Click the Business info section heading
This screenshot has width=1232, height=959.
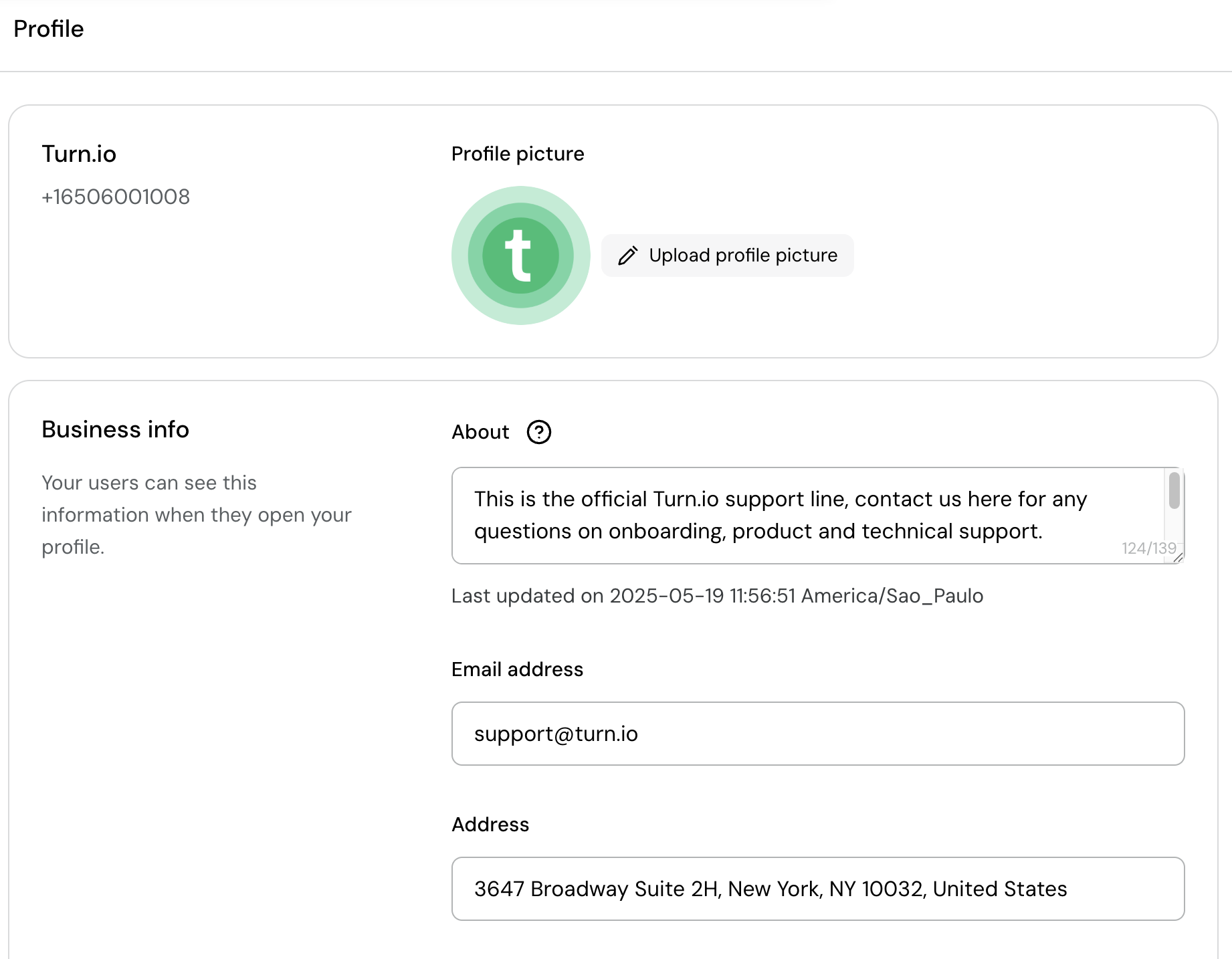coord(115,429)
